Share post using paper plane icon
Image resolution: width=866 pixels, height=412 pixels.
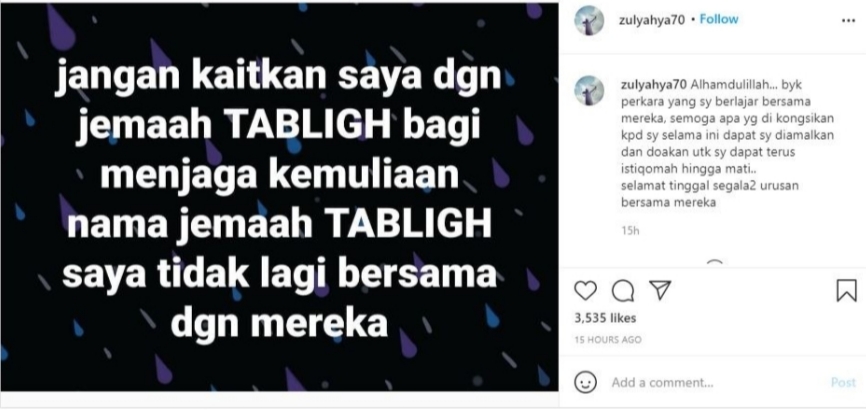[x=660, y=290]
